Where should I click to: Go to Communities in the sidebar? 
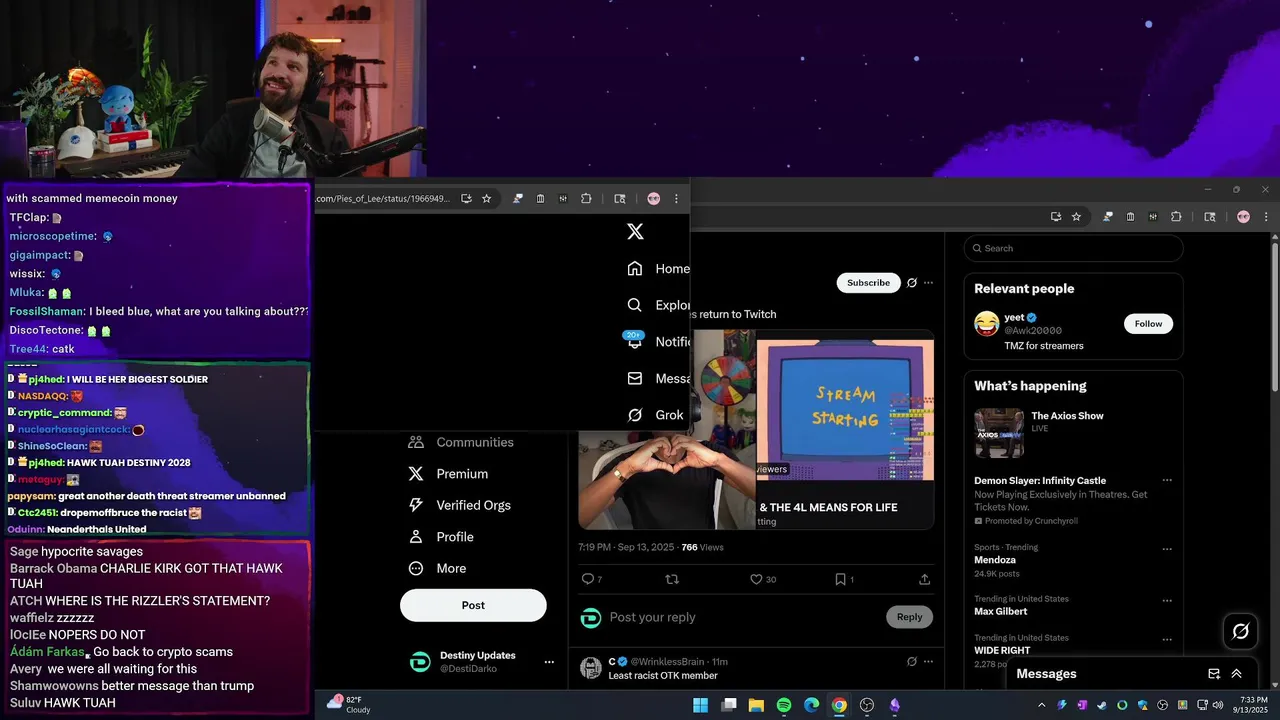[x=461, y=442]
